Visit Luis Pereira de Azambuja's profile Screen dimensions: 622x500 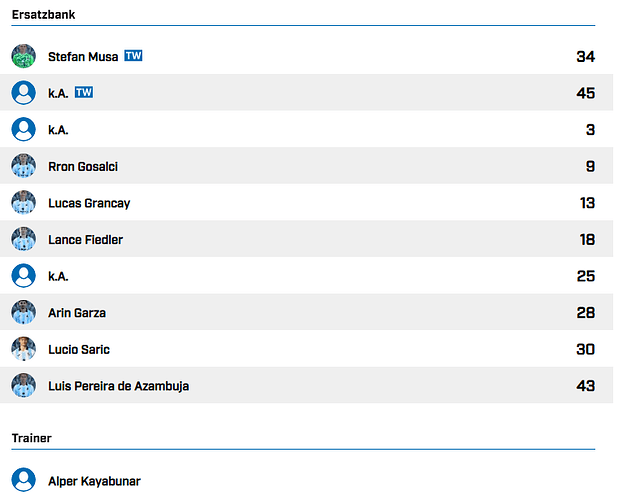pyautogui.click(x=118, y=386)
